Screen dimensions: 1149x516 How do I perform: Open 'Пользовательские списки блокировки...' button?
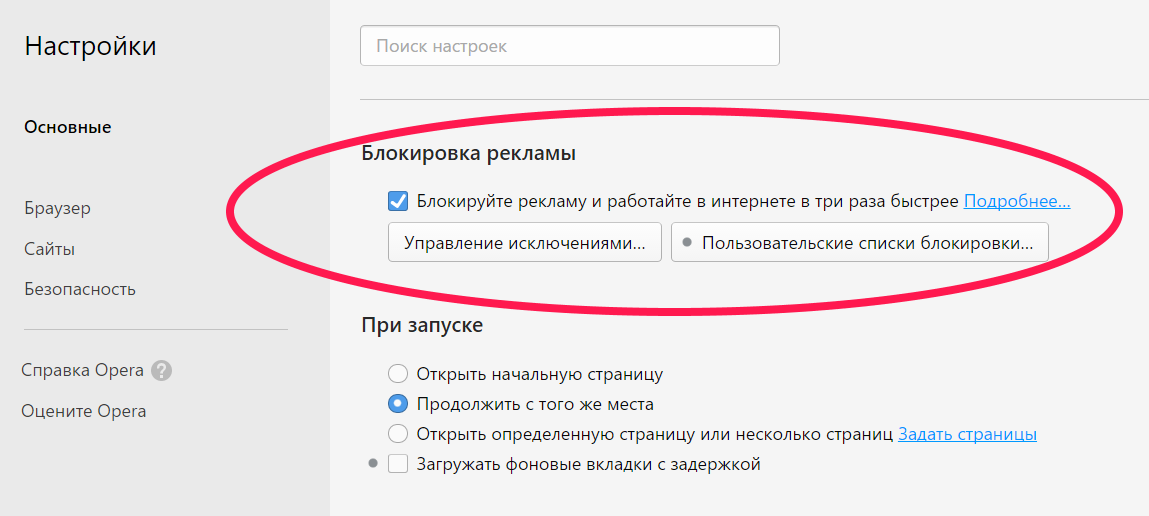[860, 243]
